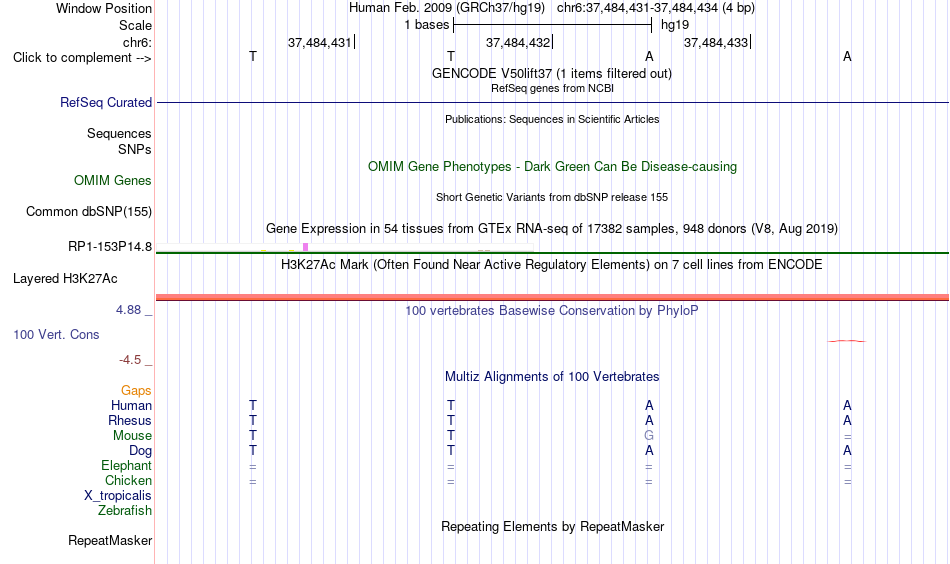Open the OMIM Gene Phenotypes track title
Viewport: 950px width, 564px height.
pyautogui.click(x=552, y=167)
